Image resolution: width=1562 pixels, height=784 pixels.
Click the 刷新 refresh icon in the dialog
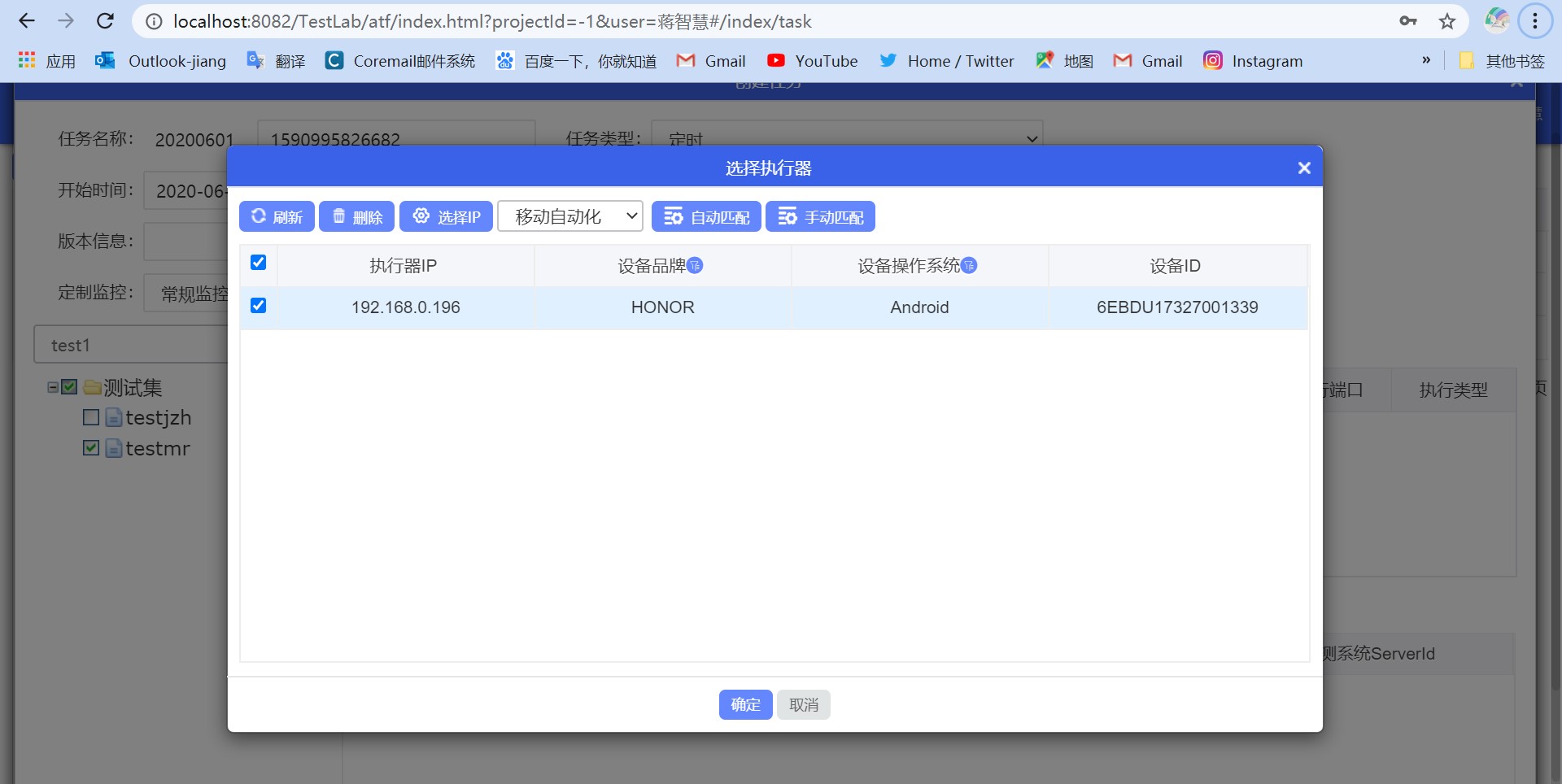[258, 216]
